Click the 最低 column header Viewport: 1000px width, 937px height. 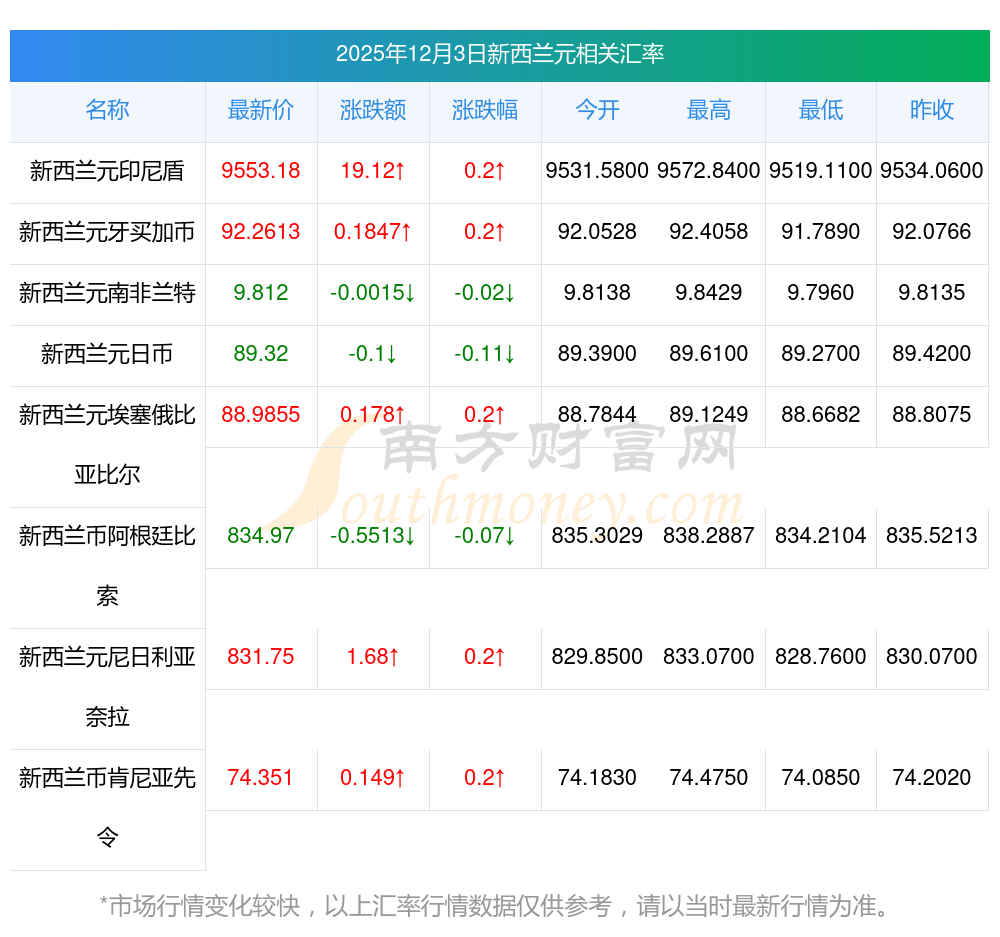coord(821,111)
